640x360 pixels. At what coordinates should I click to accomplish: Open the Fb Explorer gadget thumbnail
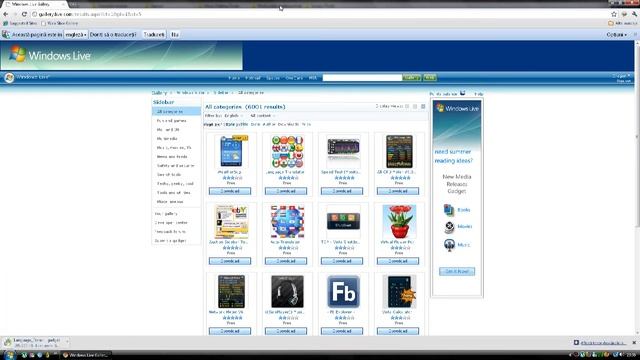pyautogui.click(x=343, y=291)
